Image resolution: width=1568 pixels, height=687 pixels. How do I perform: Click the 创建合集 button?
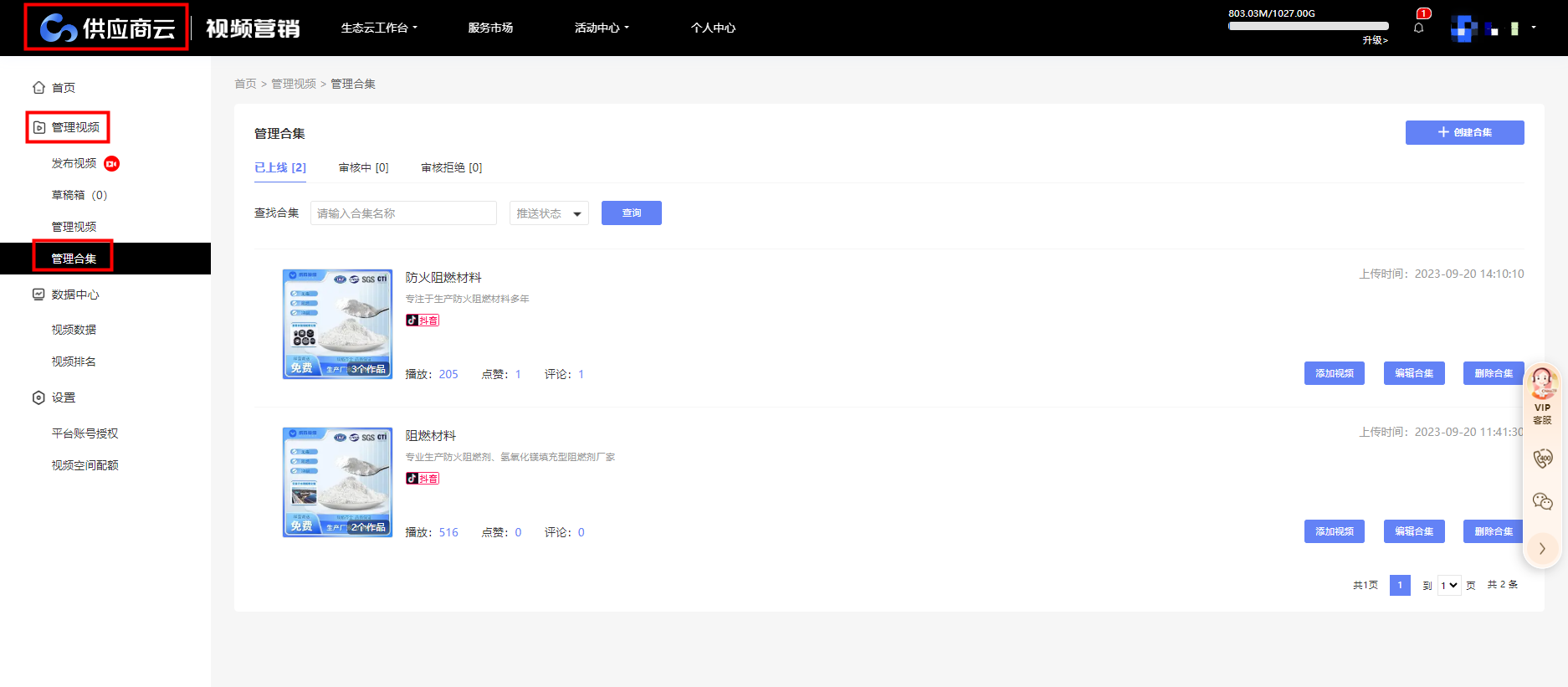click(x=1464, y=132)
